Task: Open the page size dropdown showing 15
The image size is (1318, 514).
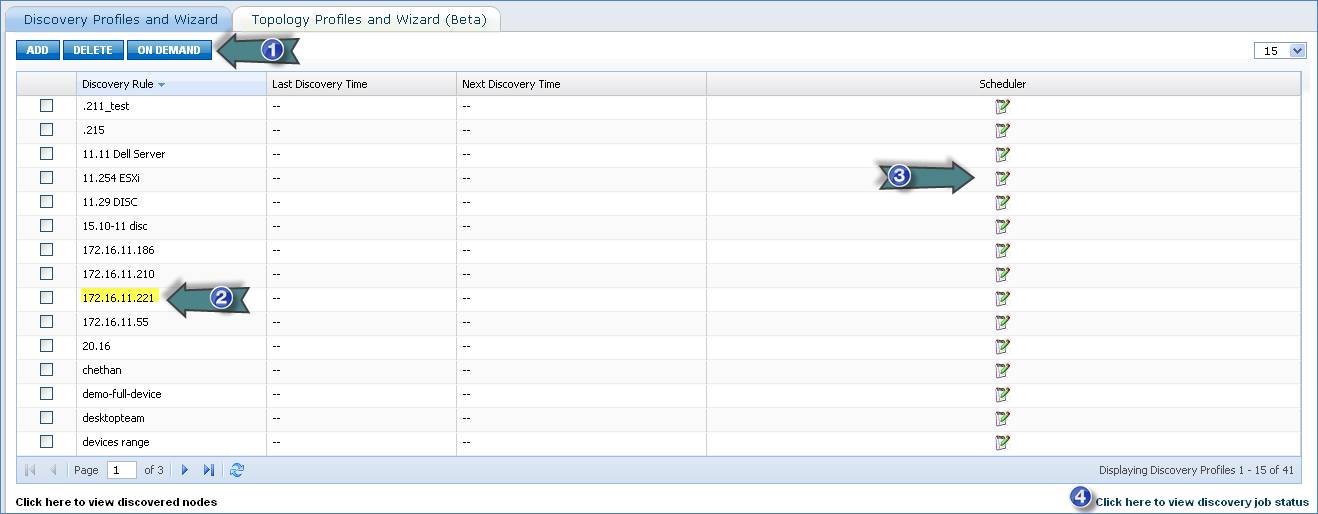Action: pyautogui.click(x=1280, y=51)
